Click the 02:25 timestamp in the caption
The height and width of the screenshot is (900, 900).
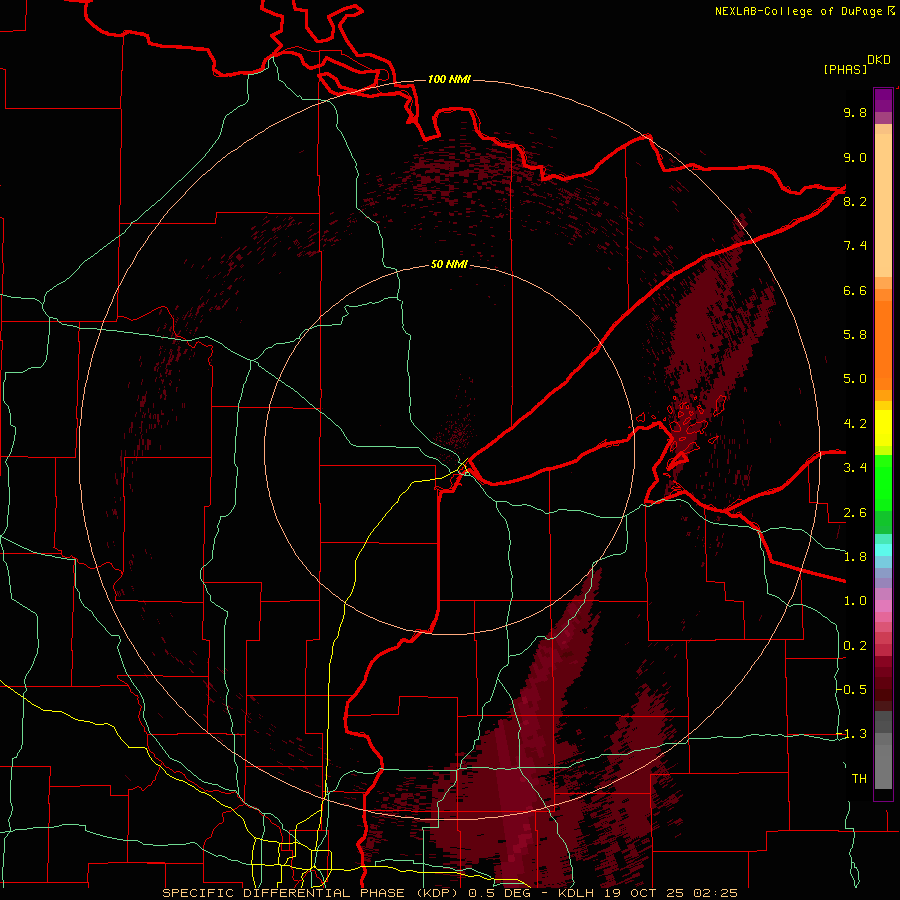715,893
